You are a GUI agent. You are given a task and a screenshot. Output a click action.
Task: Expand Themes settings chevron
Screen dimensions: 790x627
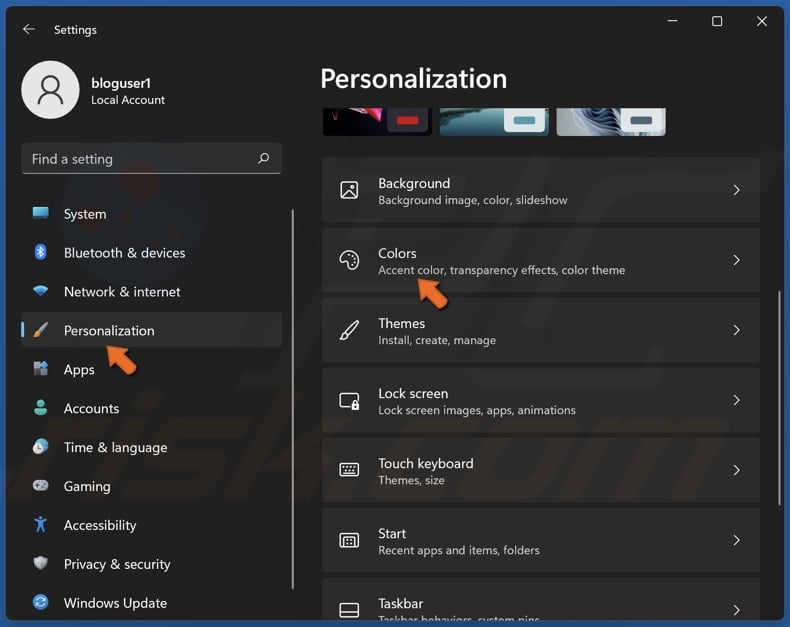(x=736, y=330)
